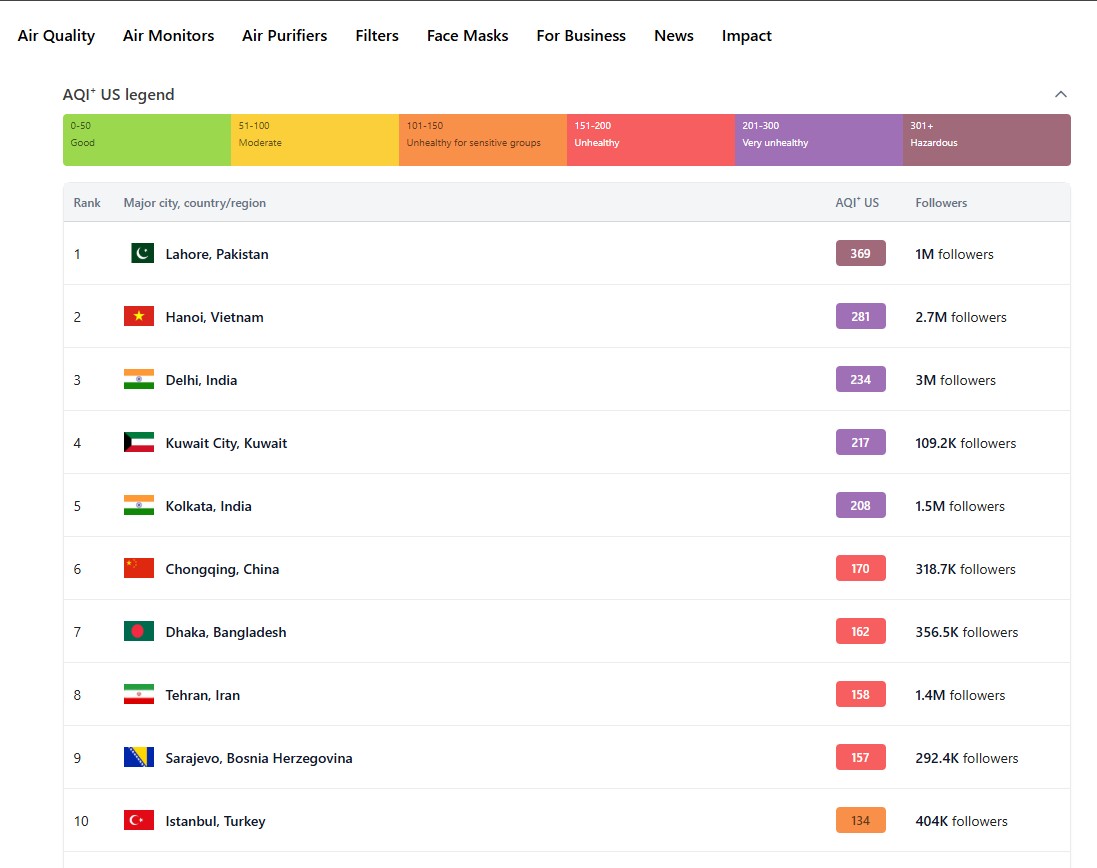Screen dimensions: 1097x868
Task: Click the India flag icon next to Delhi
Action: tap(139, 380)
